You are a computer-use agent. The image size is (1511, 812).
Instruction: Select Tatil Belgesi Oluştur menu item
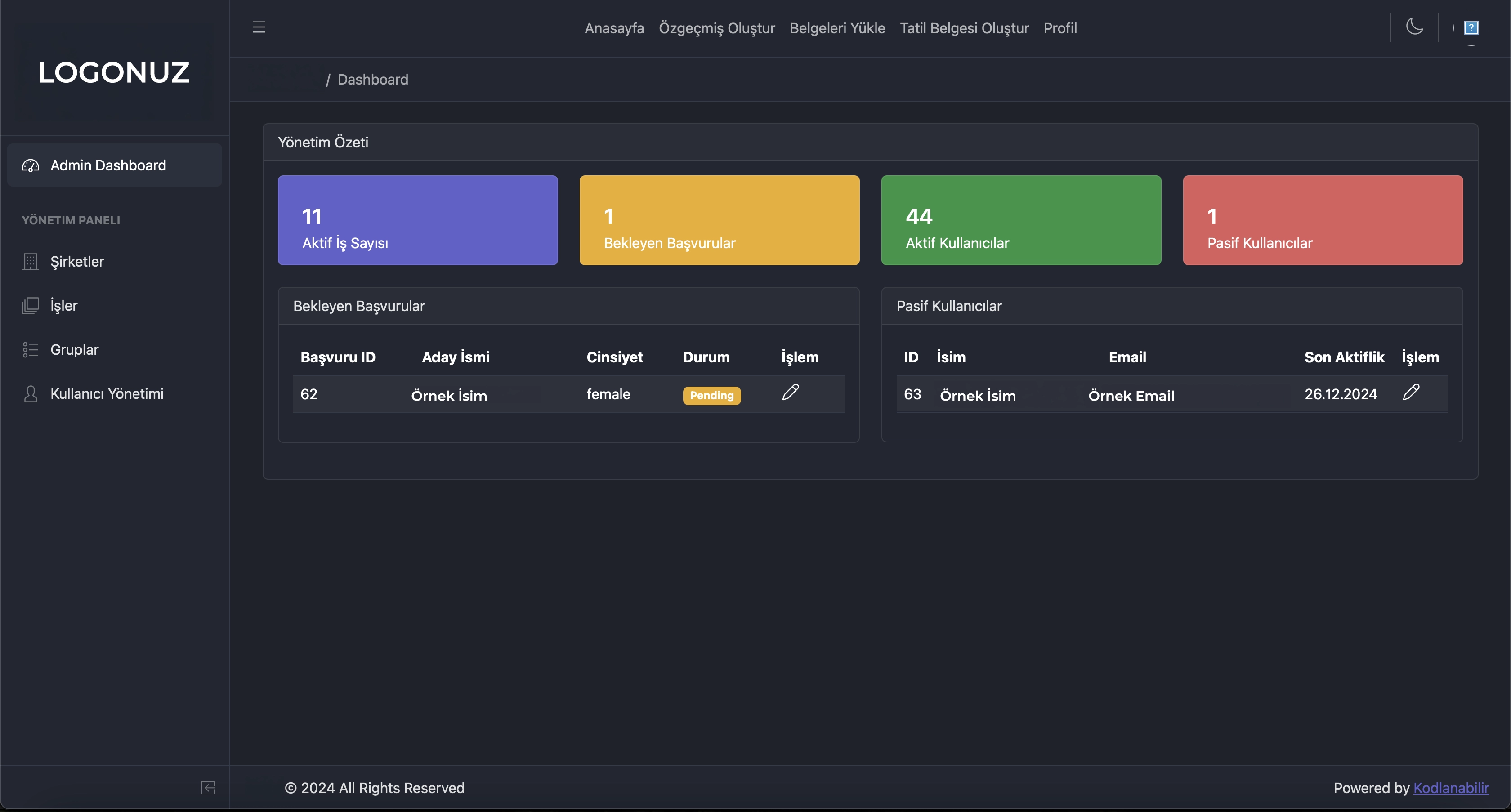[964, 28]
